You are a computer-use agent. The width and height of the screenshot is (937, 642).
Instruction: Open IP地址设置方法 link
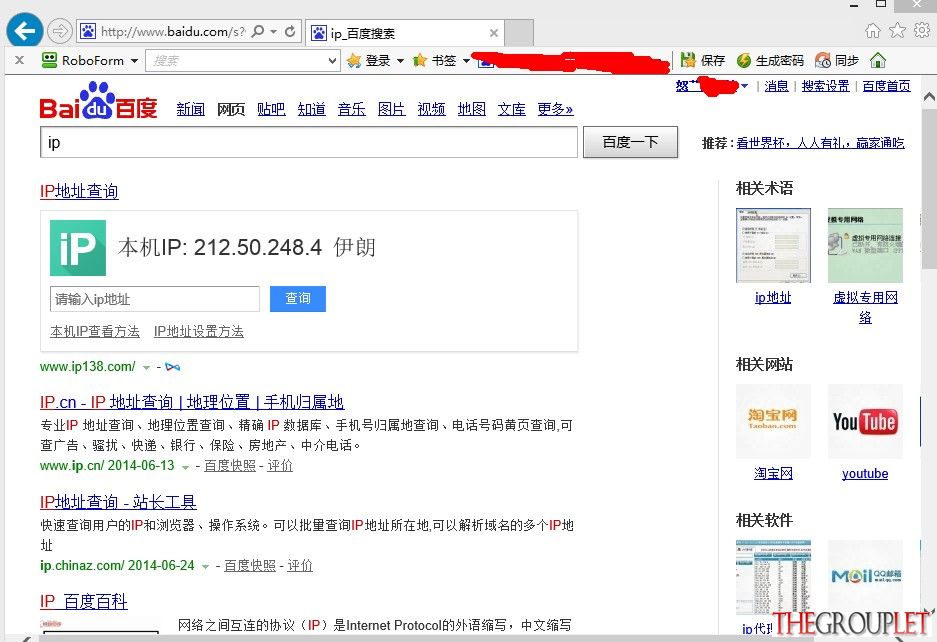[199, 331]
